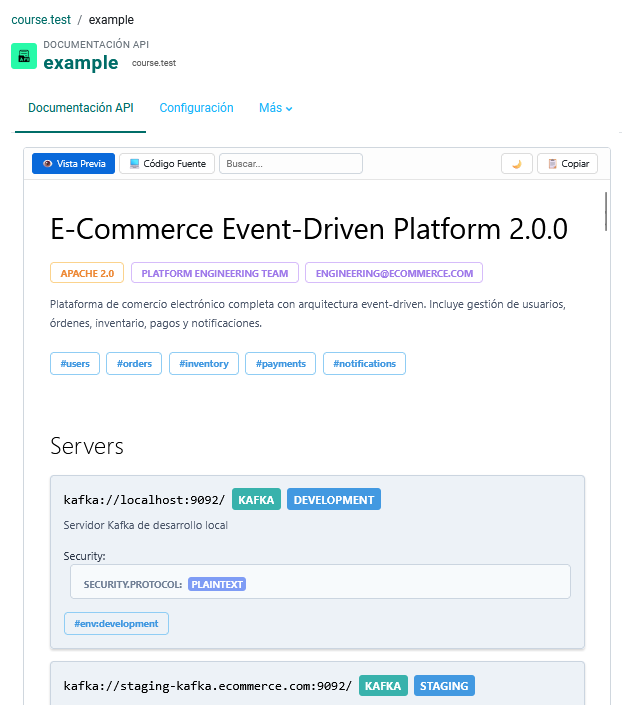Image resolution: width=622 pixels, height=705 pixels.
Task: Click the STAGING environment badge
Action: pos(444,686)
